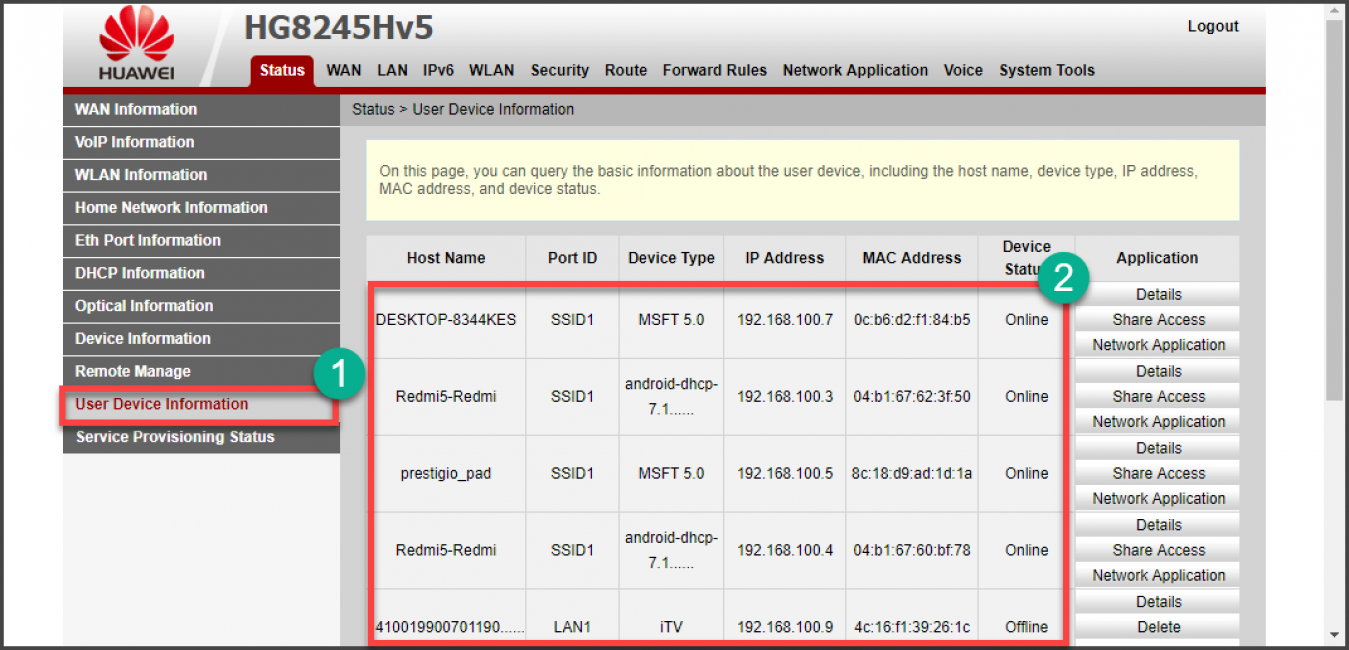1349x650 pixels.
Task: Click MAC address 04:b1:67:62:3f:50
Action: [911, 397]
